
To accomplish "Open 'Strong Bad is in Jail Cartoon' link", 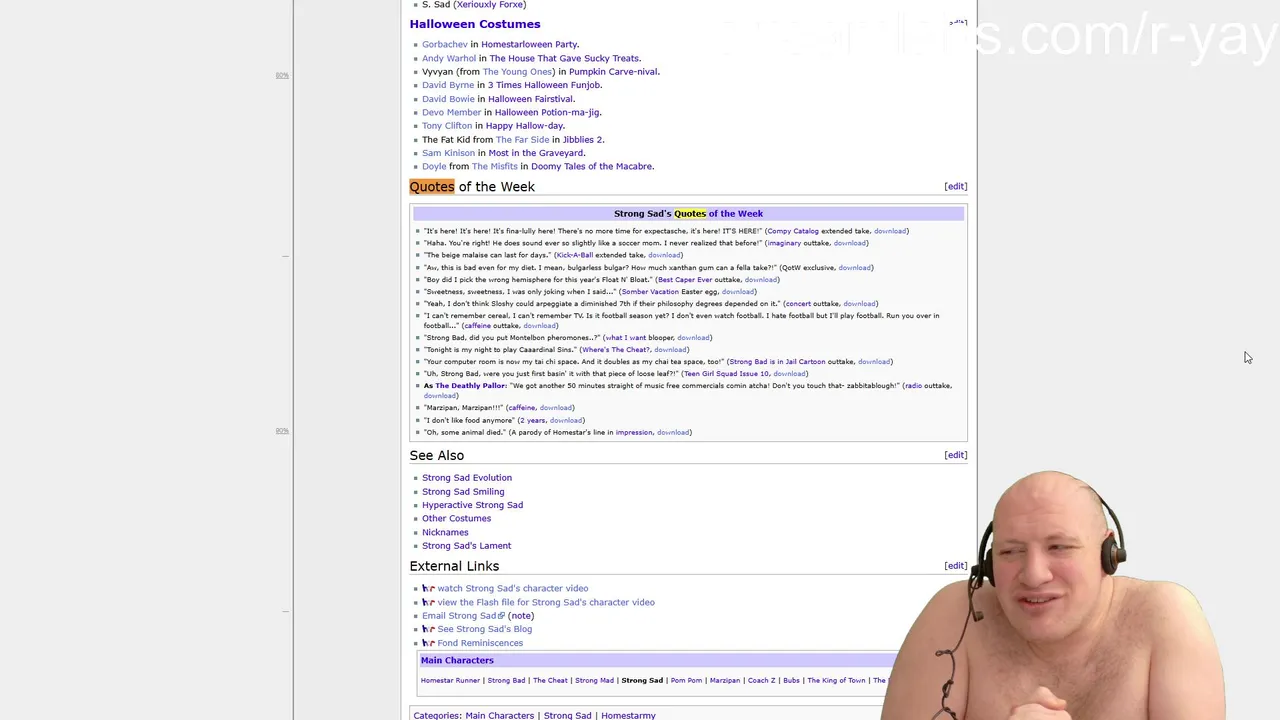I will (777, 362).
